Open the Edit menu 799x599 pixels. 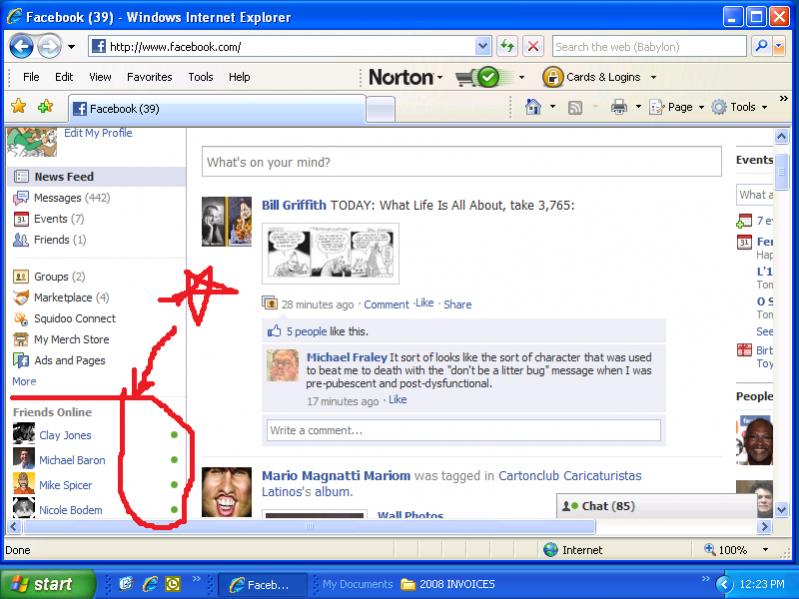tap(64, 77)
